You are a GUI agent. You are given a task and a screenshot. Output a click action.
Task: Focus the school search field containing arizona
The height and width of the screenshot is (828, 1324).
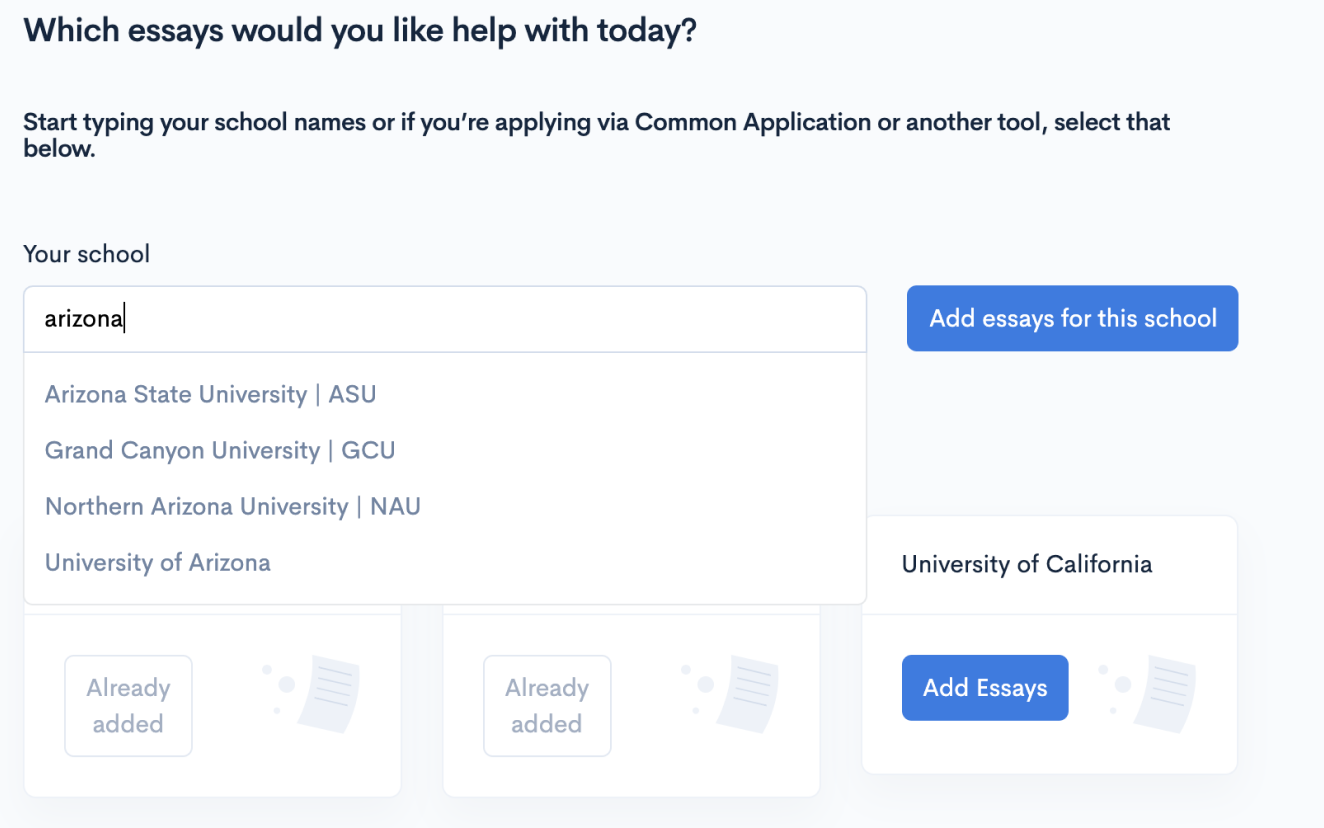point(445,319)
